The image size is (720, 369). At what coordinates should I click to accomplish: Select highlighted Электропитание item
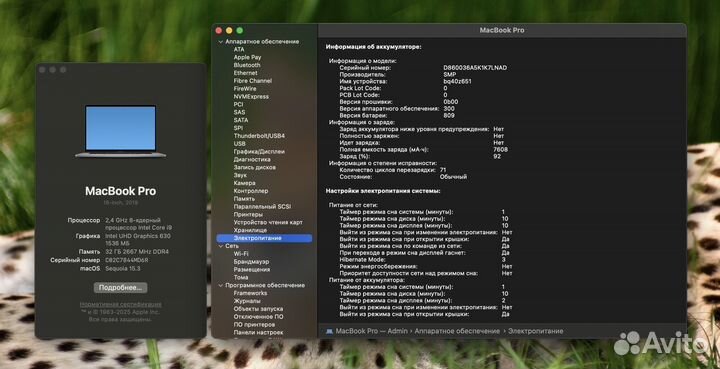click(264, 238)
